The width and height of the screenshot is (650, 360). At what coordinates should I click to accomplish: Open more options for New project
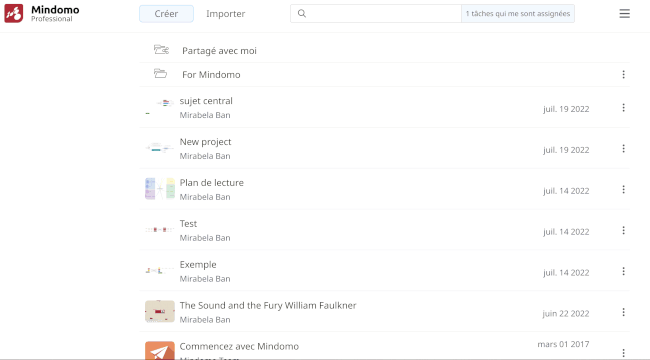pyautogui.click(x=623, y=148)
